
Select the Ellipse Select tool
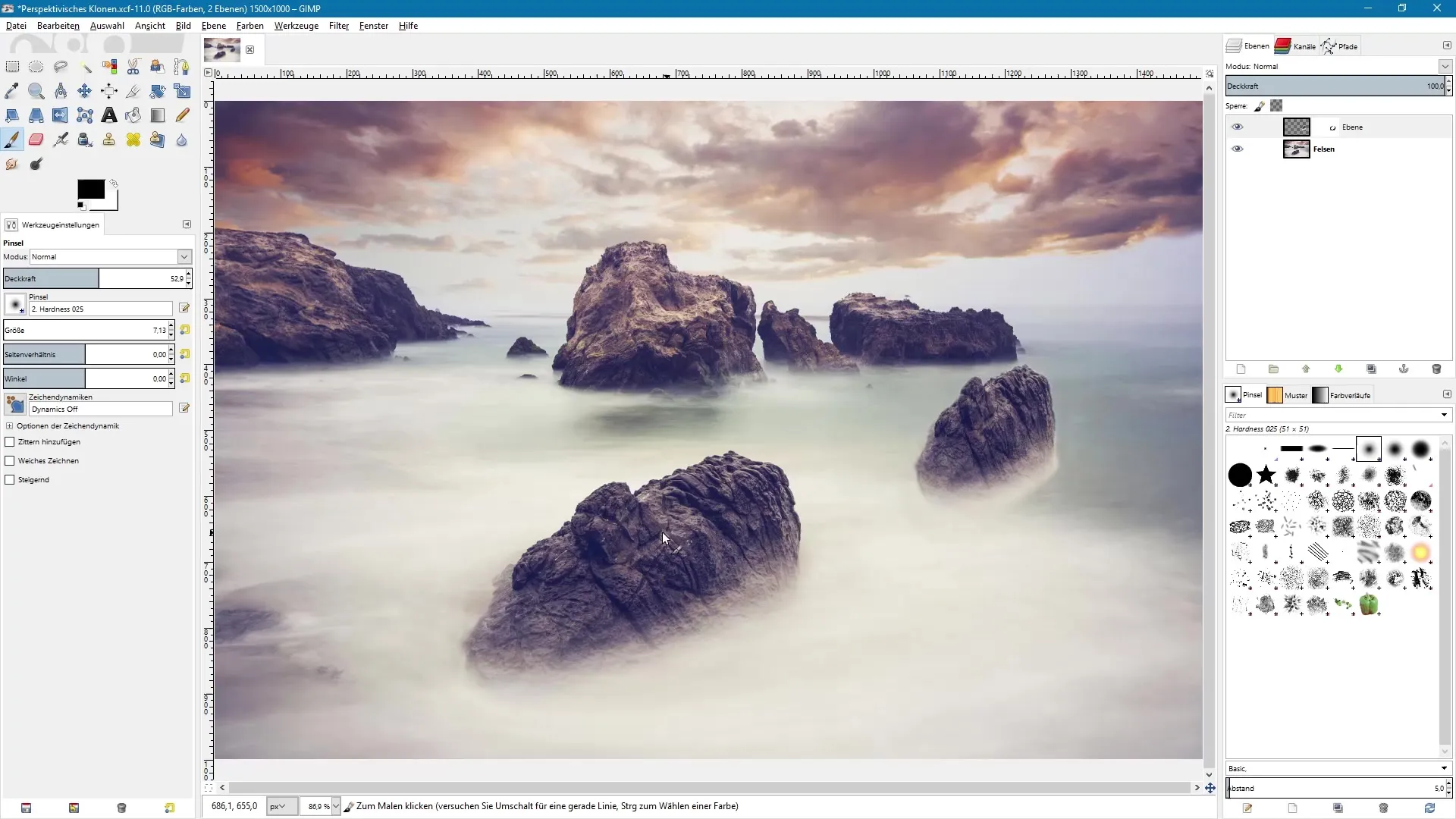[x=36, y=67]
